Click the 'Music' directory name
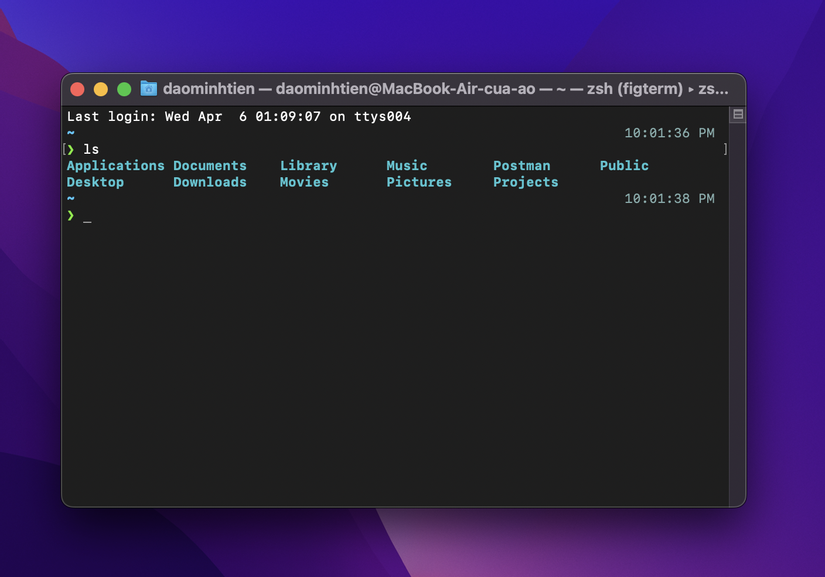The width and height of the screenshot is (825, 577). 407,166
